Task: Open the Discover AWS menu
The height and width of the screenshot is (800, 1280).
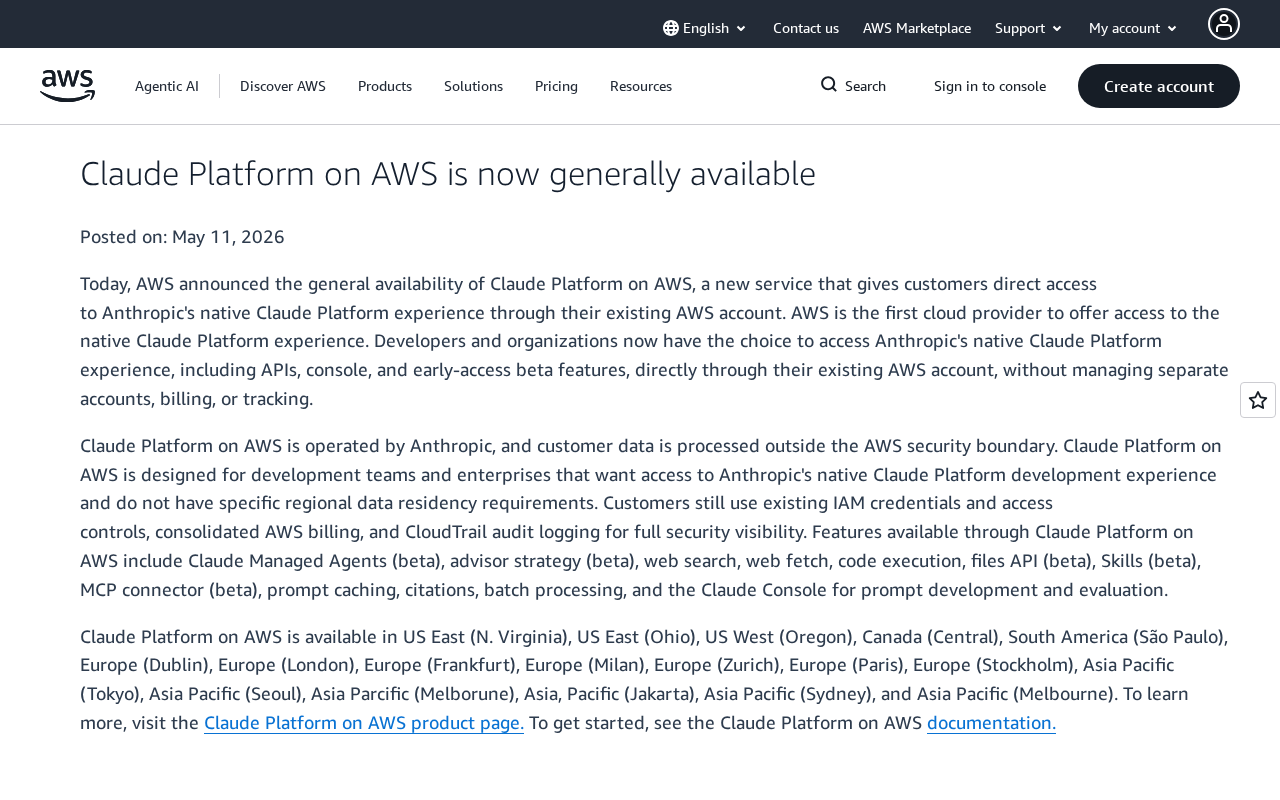Action: (283, 86)
